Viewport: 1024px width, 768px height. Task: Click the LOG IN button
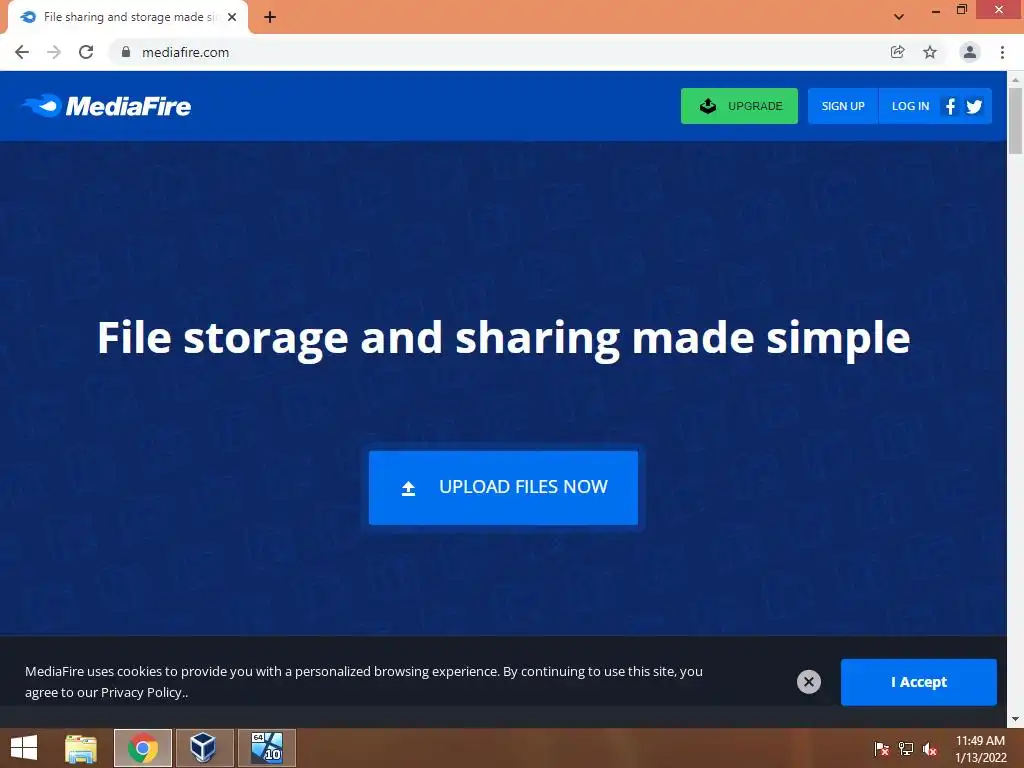[910, 106]
